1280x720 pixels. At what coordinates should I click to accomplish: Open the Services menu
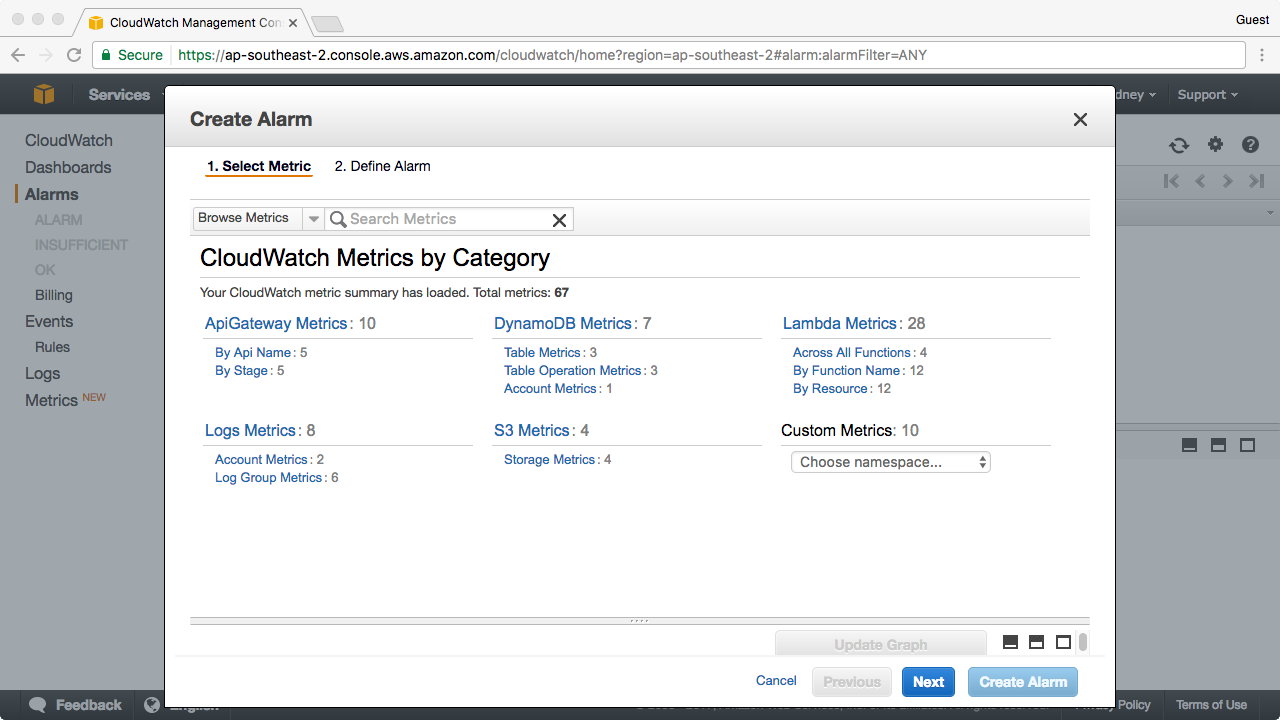coord(119,94)
